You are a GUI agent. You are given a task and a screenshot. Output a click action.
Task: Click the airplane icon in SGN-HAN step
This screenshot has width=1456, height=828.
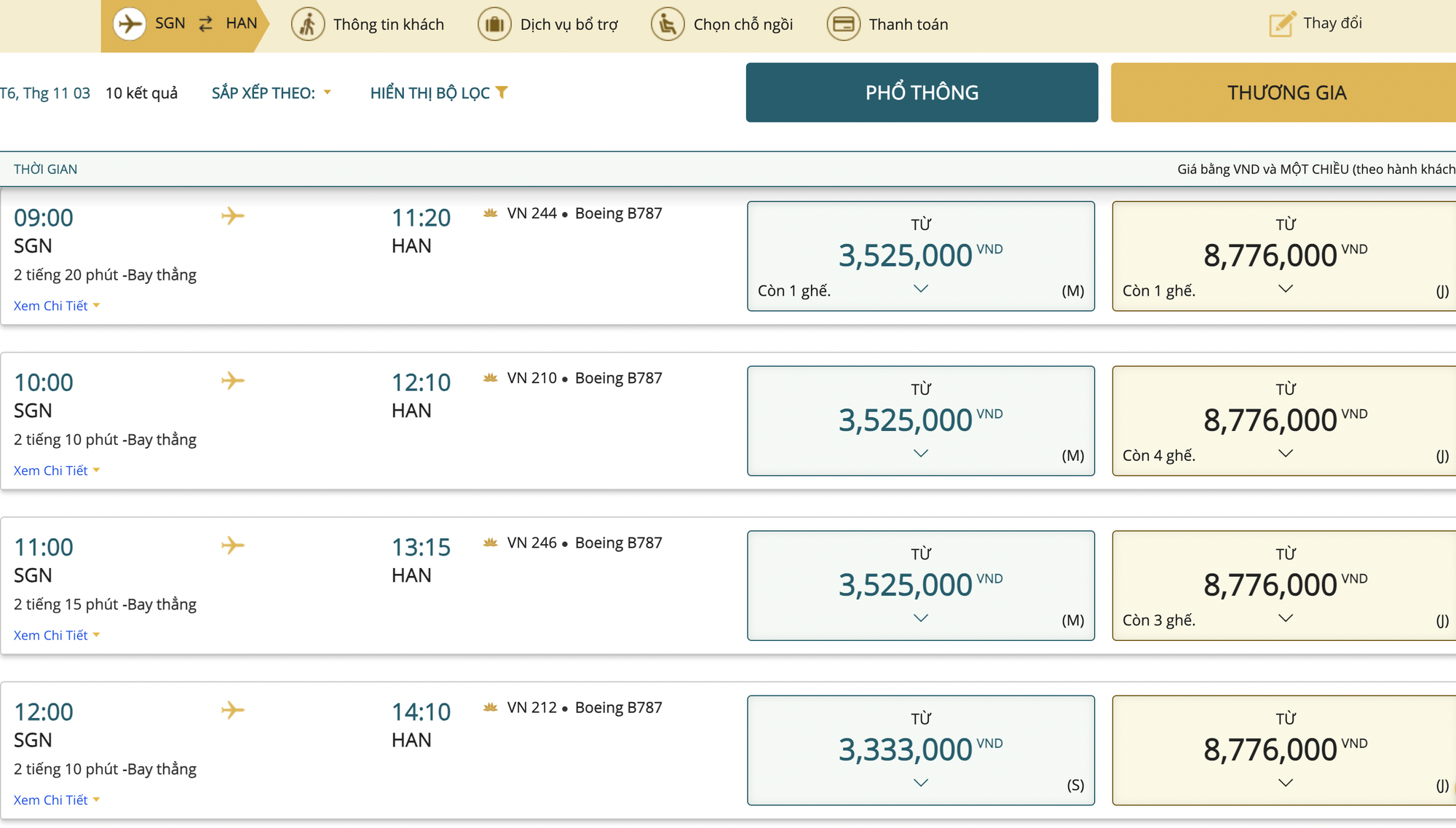pos(130,24)
